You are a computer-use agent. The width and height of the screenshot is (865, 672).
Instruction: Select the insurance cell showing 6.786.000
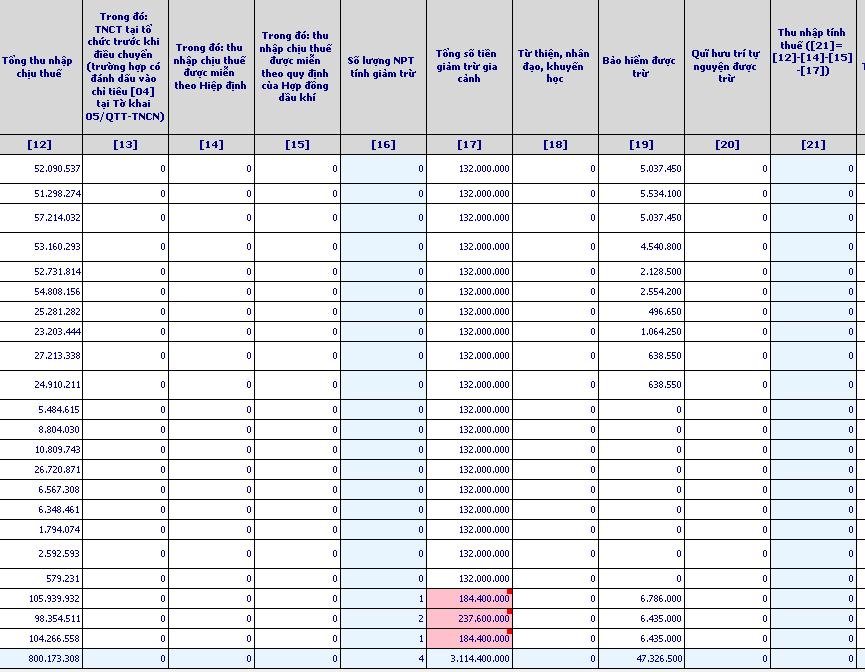(x=641, y=598)
